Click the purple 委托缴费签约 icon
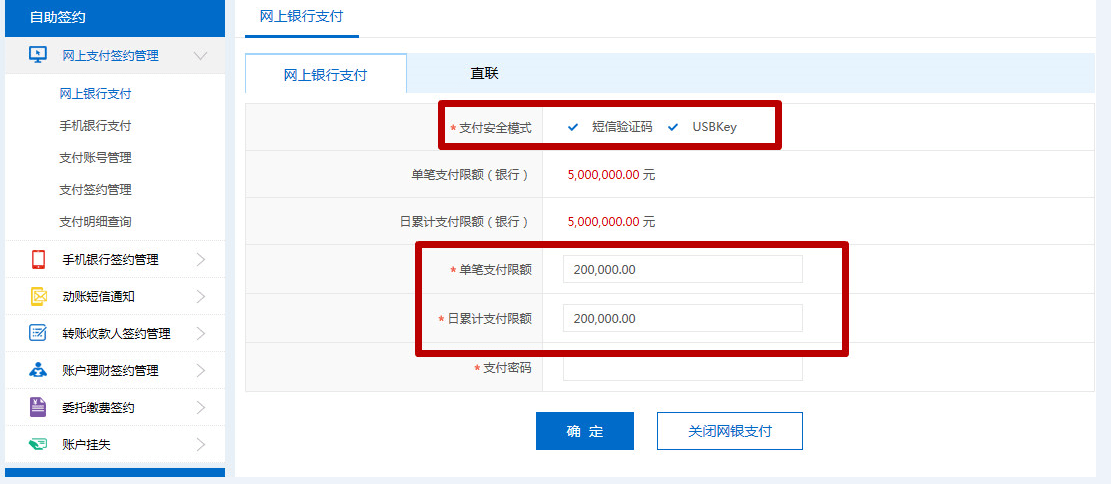Screen dimensions: 1111x484 [x=38, y=408]
